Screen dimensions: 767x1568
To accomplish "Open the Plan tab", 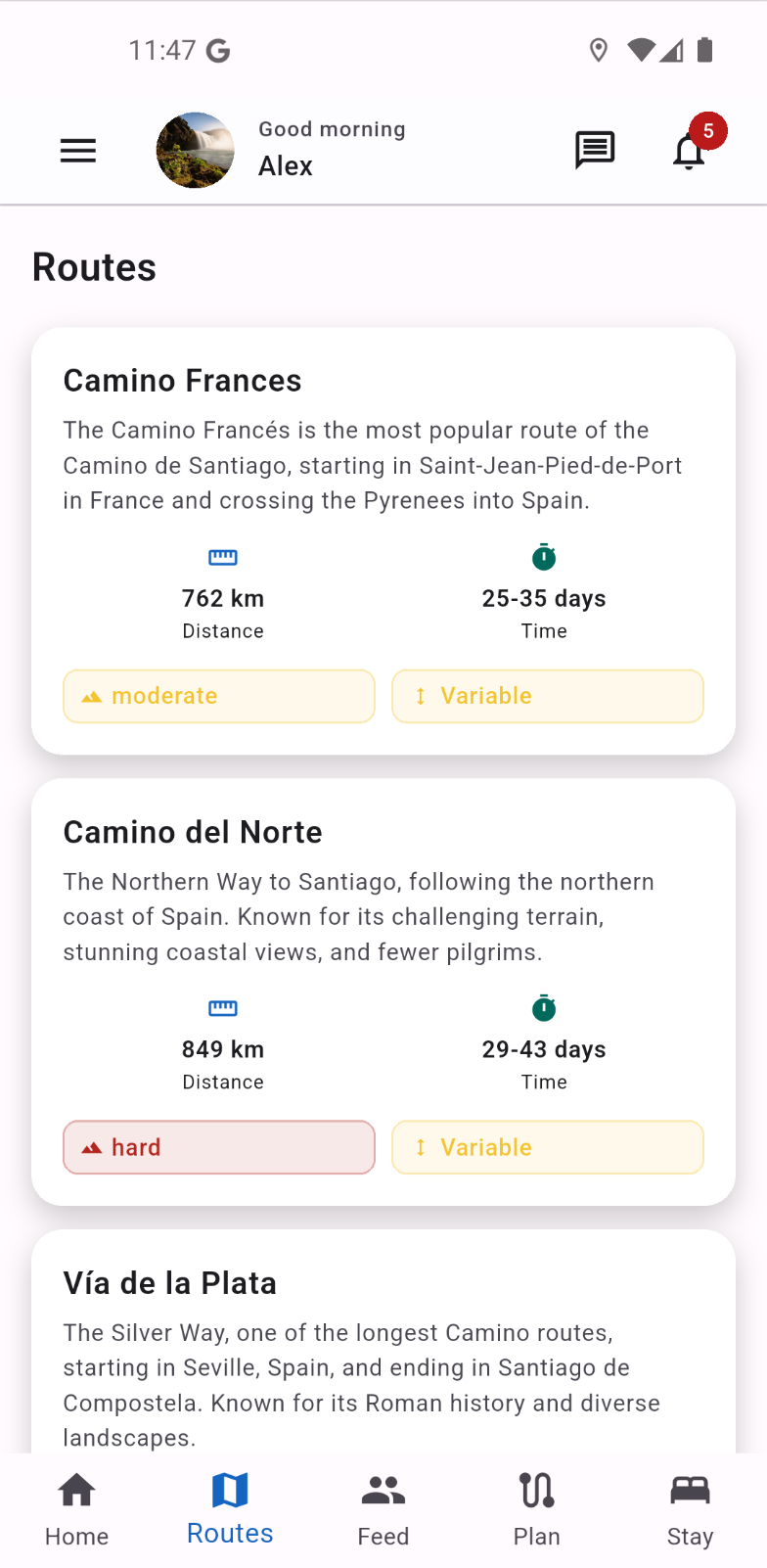I will (x=537, y=1509).
